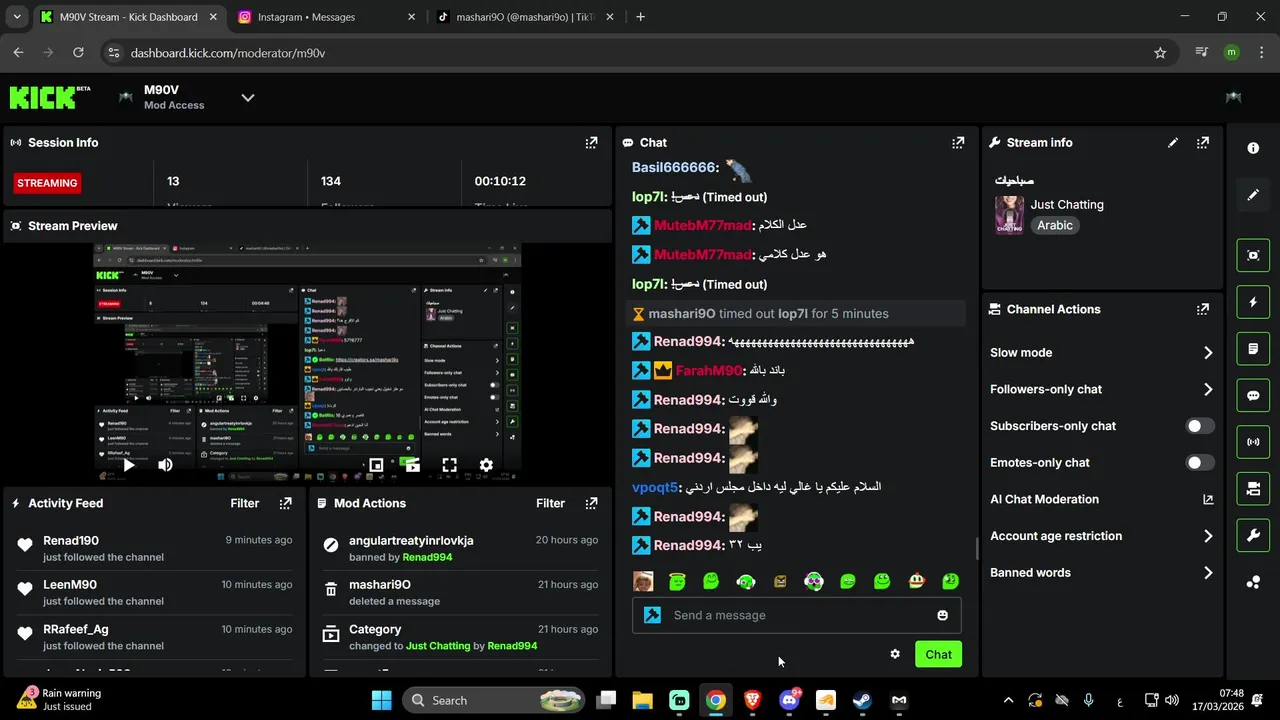Image resolution: width=1280 pixels, height=720 pixels.
Task: Expand Account age restriction settings
Action: point(1208,536)
